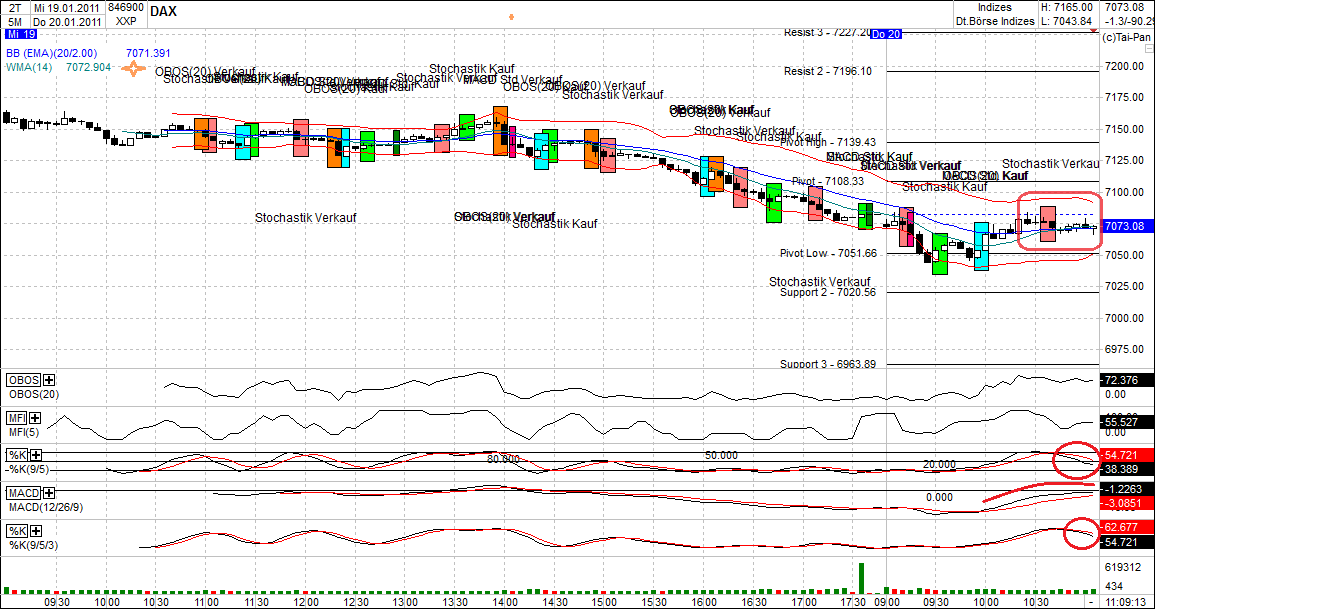The height and width of the screenshot is (609, 1323).
Task: Click the MACD value -1.2263
Action: tap(1126, 488)
